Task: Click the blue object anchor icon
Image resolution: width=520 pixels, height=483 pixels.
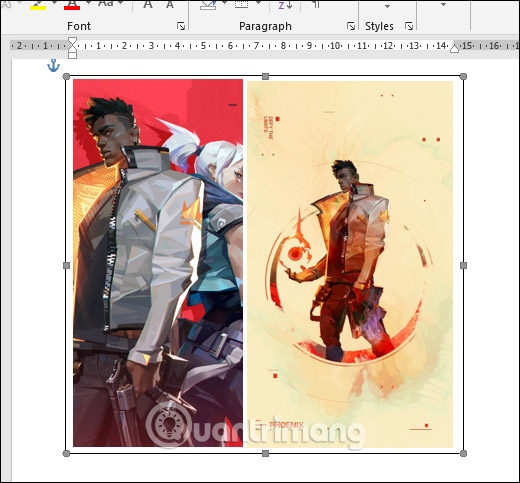Action: 53,65
